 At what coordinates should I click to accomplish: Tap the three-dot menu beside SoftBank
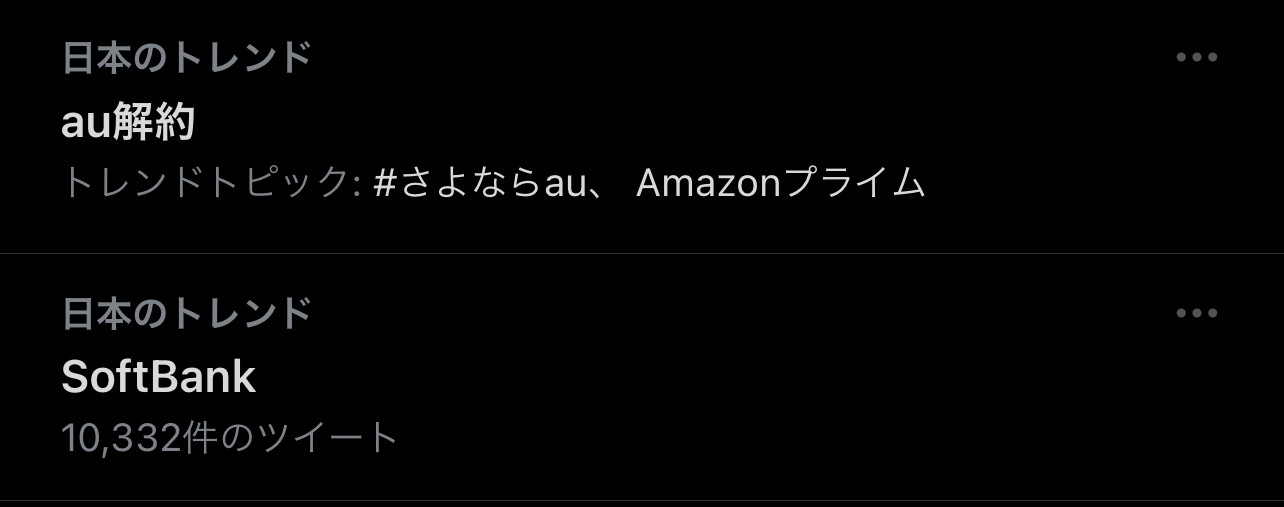tap(1196, 314)
